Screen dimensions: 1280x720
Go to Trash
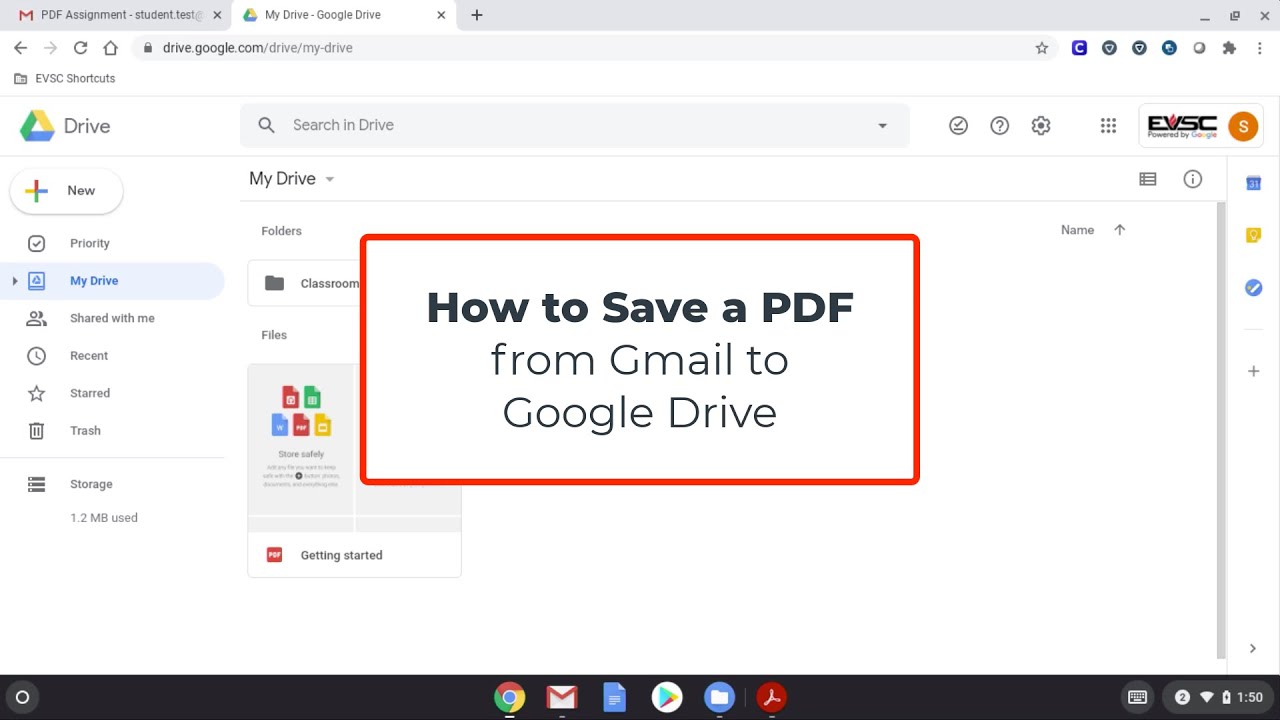click(85, 431)
